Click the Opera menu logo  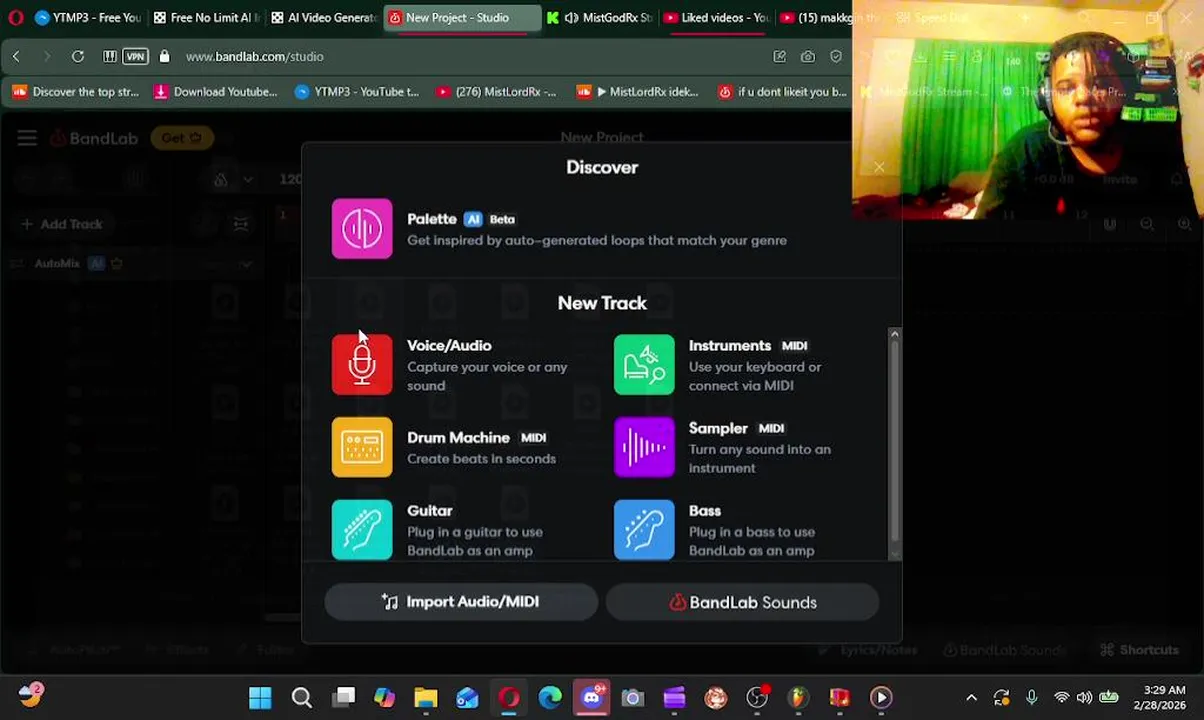click(x=15, y=17)
